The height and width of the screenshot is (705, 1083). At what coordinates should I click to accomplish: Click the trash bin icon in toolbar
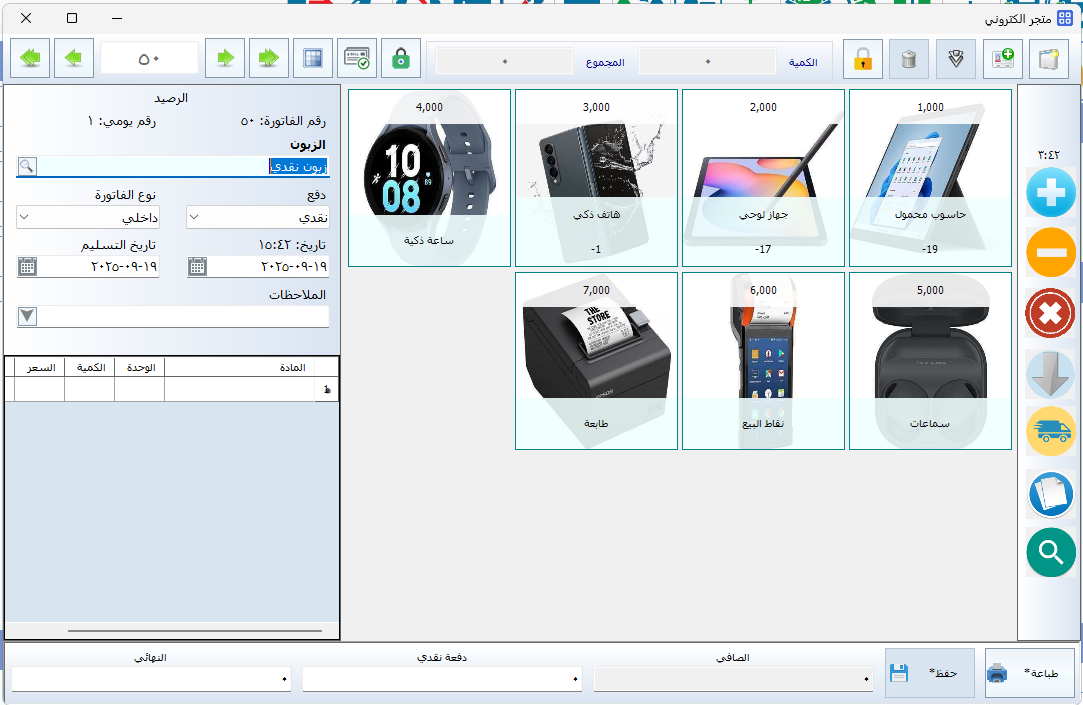point(908,60)
